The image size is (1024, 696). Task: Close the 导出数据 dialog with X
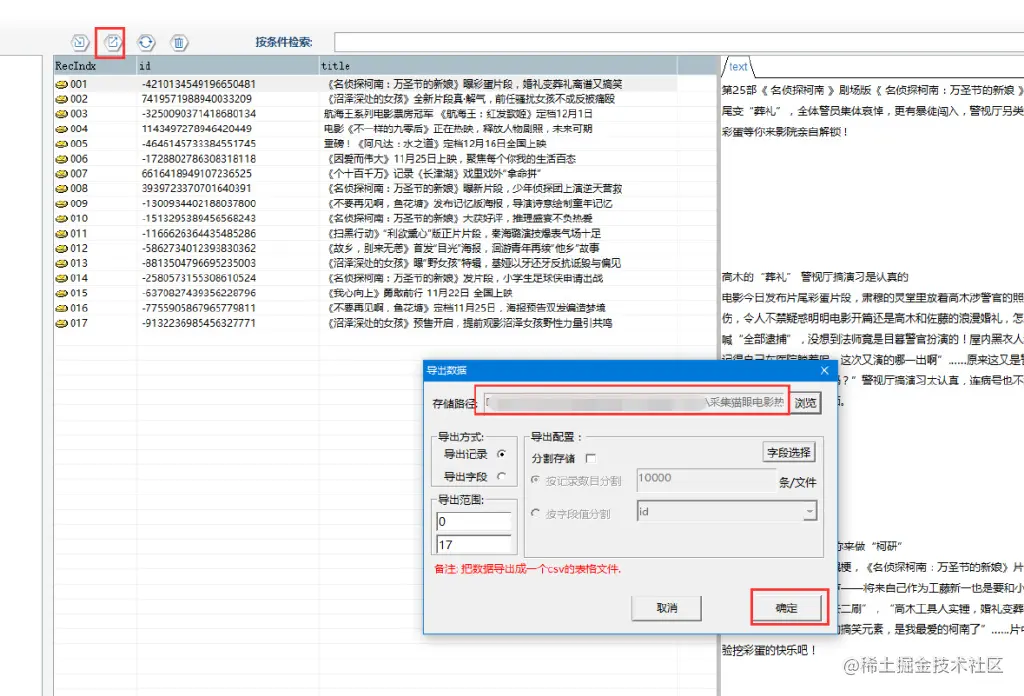[x=824, y=370]
